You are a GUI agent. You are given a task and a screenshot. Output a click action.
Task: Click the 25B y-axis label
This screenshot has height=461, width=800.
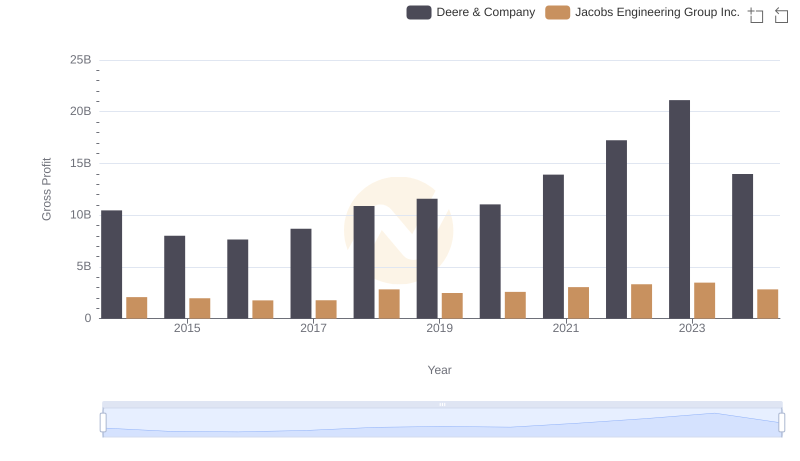tap(81, 60)
